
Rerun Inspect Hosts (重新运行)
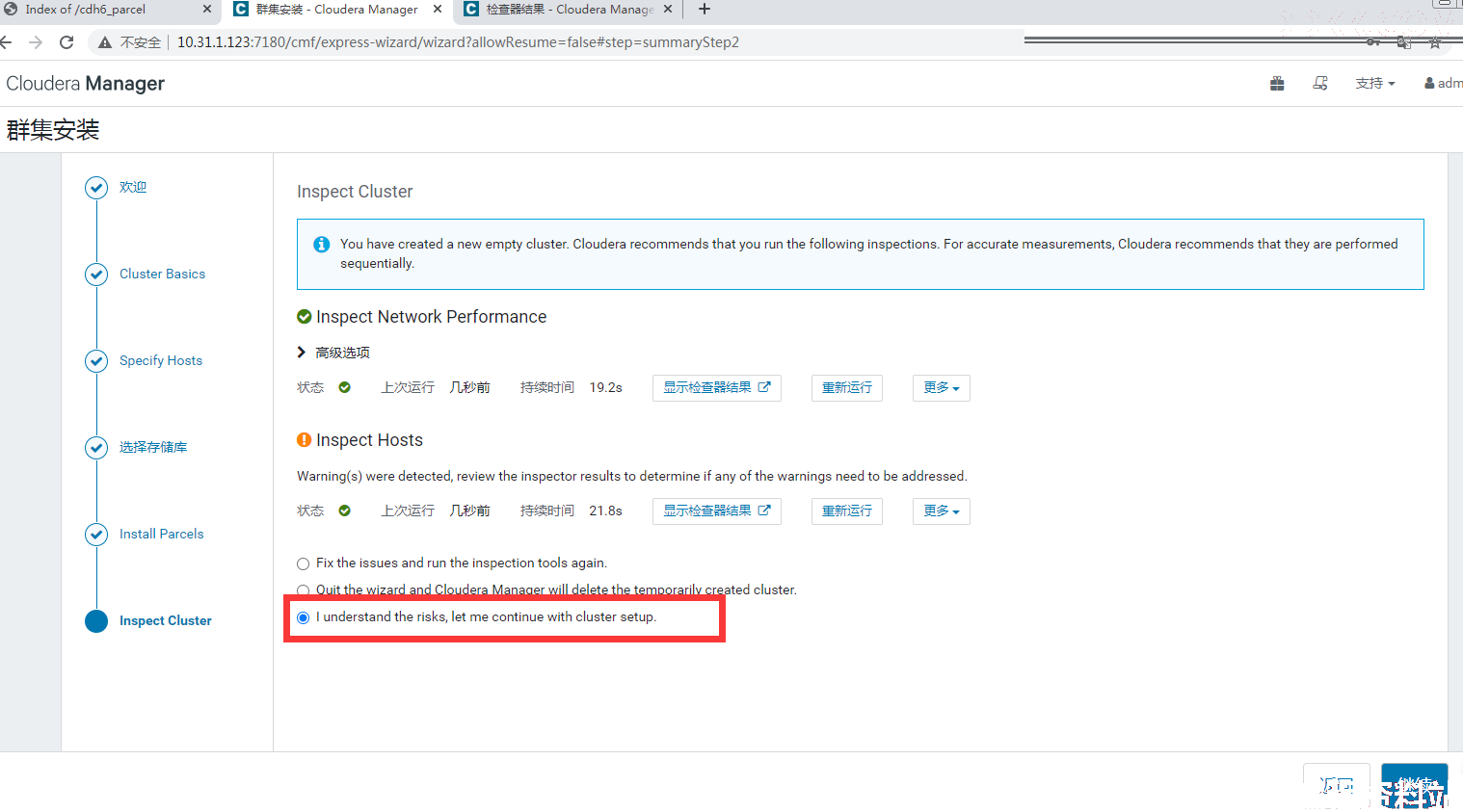847,511
